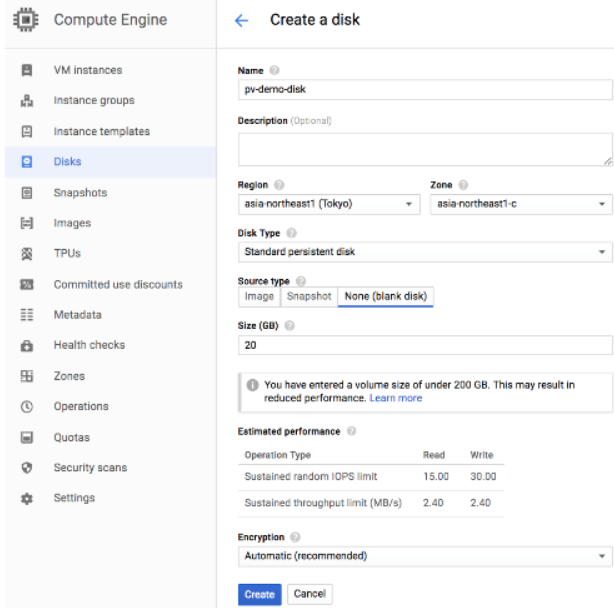Image resolution: width=614 pixels, height=608 pixels.
Task: Click the Size (GB) input field
Action: pos(424,344)
